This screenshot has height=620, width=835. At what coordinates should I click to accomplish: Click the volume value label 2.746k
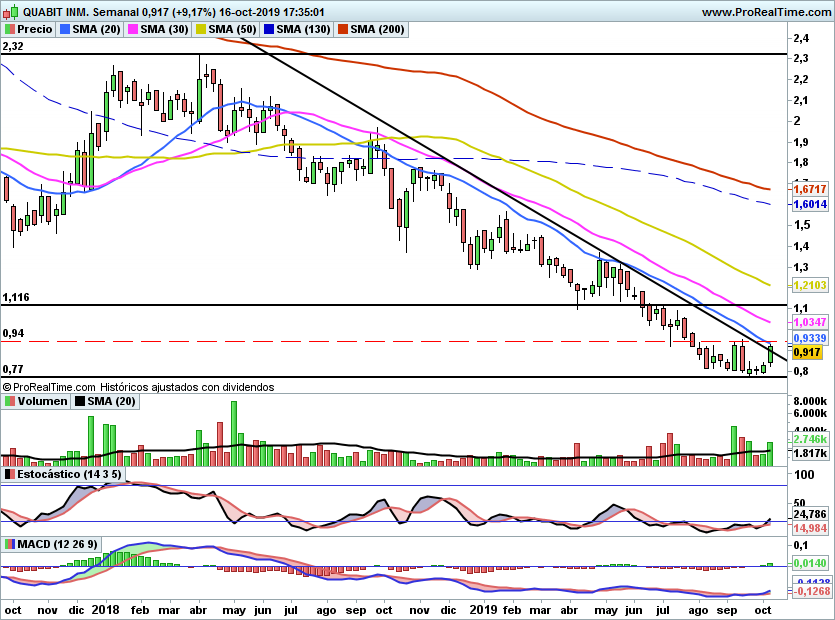pyautogui.click(x=810, y=439)
